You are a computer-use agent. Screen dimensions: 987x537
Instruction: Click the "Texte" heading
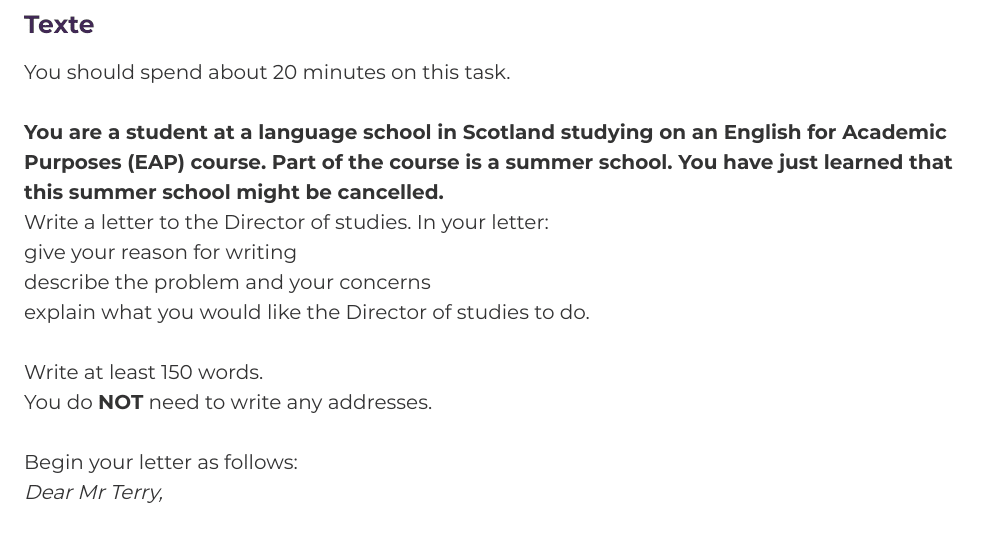click(59, 25)
